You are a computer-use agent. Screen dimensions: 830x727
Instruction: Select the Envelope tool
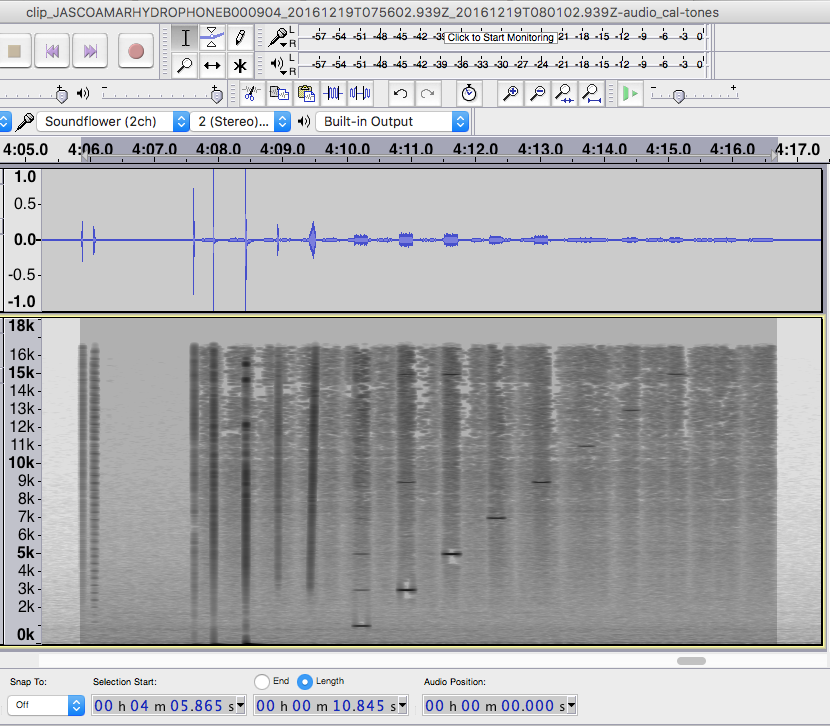pos(212,39)
